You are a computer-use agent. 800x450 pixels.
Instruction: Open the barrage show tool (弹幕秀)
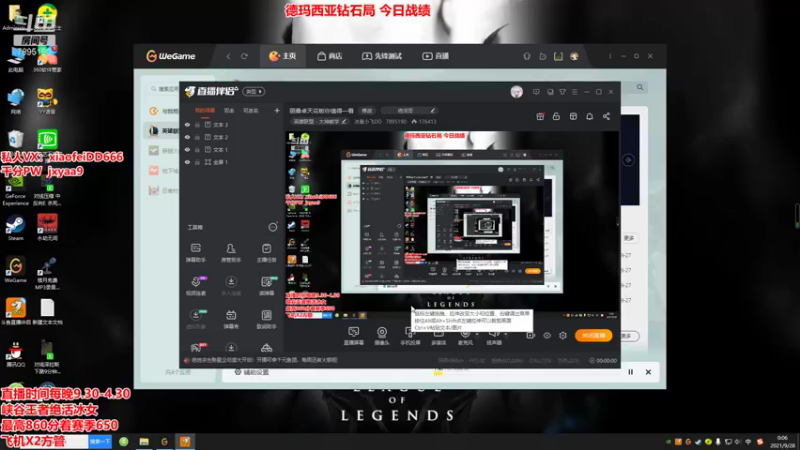tap(231, 319)
